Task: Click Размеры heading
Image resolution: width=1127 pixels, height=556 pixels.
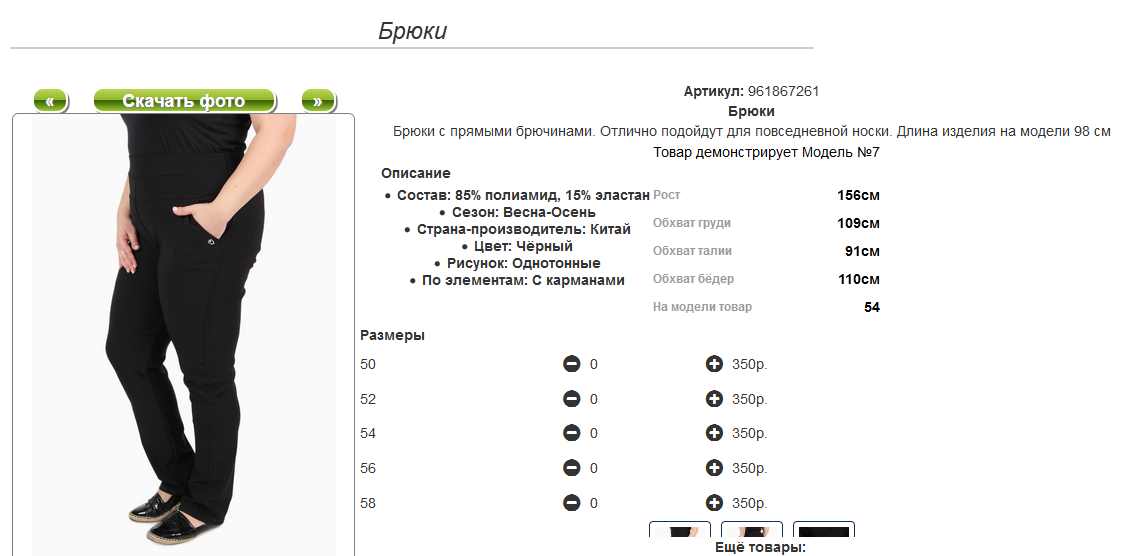Action: (x=392, y=335)
